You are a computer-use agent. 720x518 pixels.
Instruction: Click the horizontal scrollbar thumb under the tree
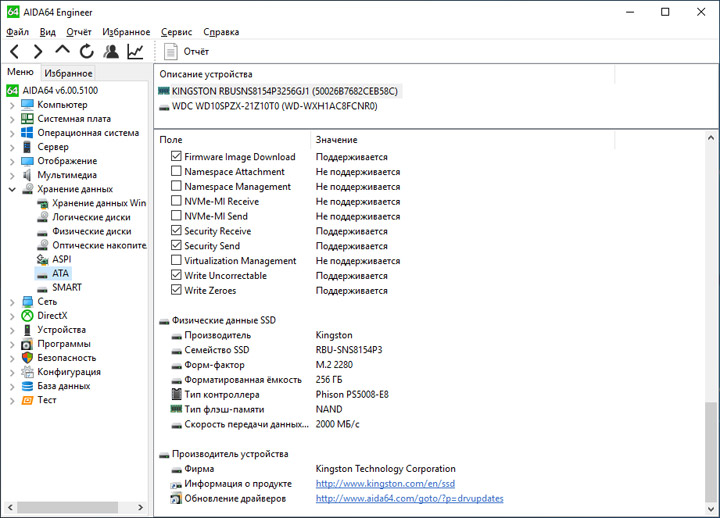(68, 507)
